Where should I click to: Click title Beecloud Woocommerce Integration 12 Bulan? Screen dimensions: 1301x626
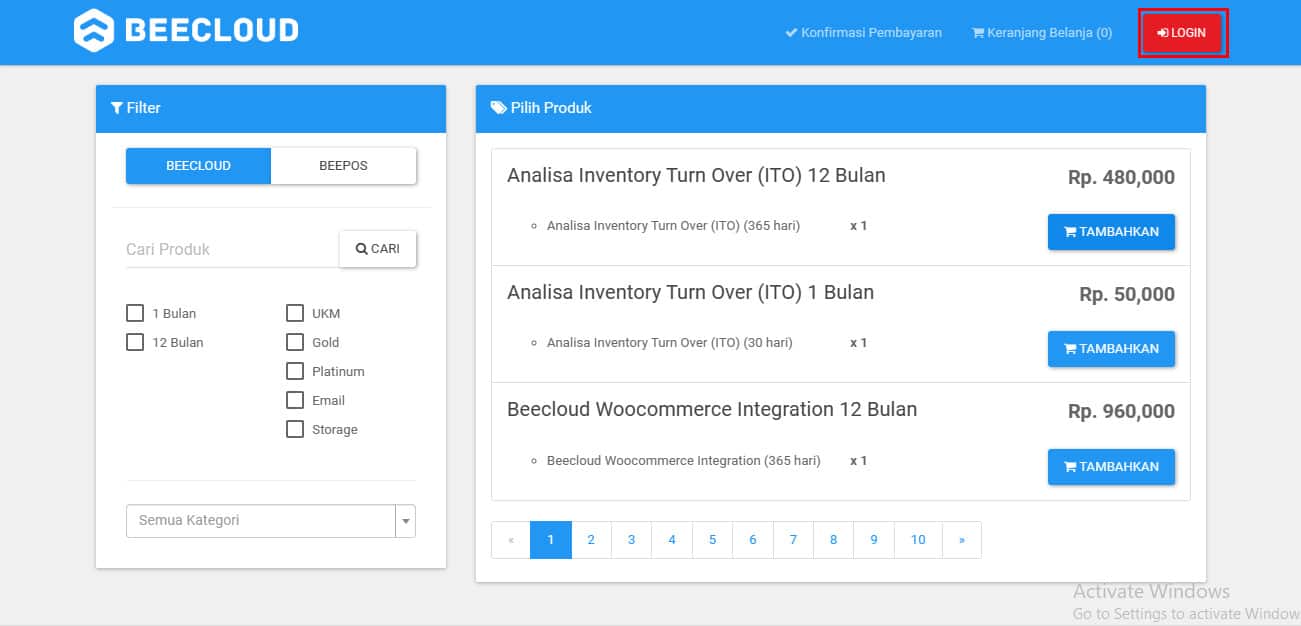pyautogui.click(x=712, y=410)
